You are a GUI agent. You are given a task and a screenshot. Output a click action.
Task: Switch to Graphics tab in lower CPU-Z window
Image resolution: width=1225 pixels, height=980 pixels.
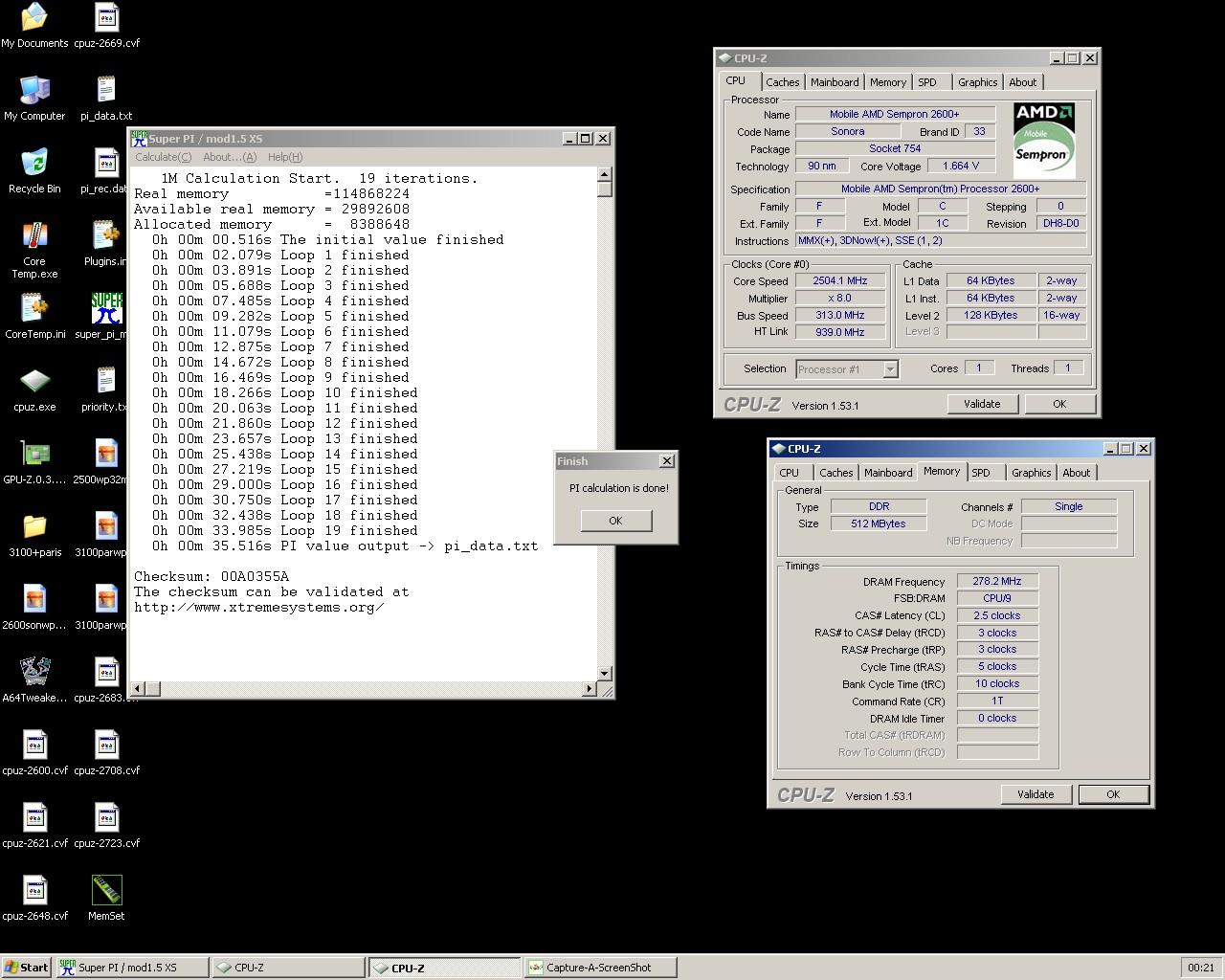click(1031, 473)
